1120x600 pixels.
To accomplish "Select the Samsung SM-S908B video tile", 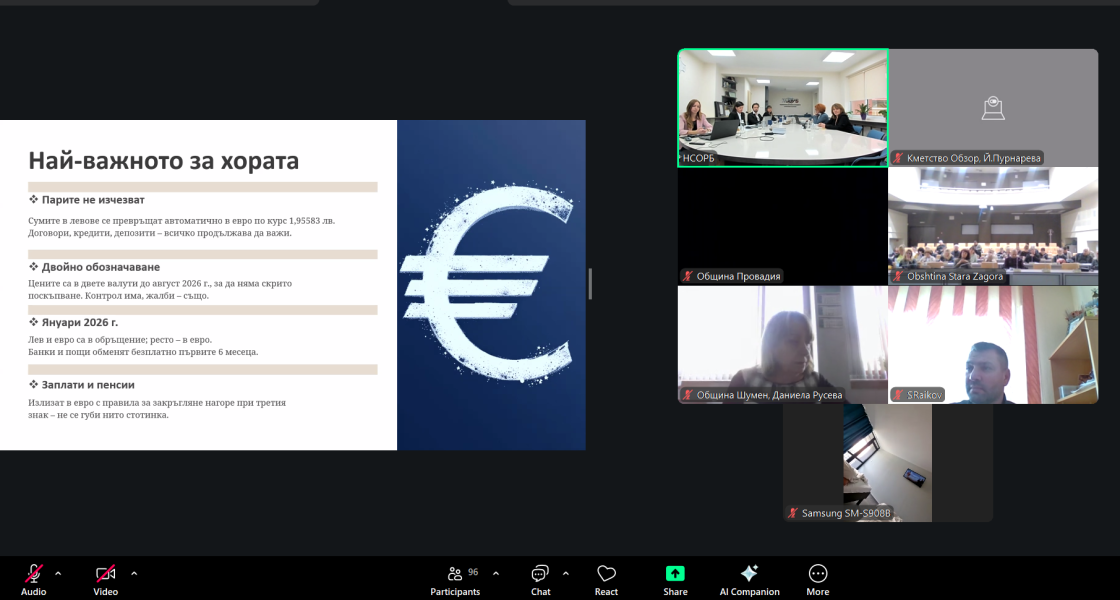I will (x=888, y=463).
